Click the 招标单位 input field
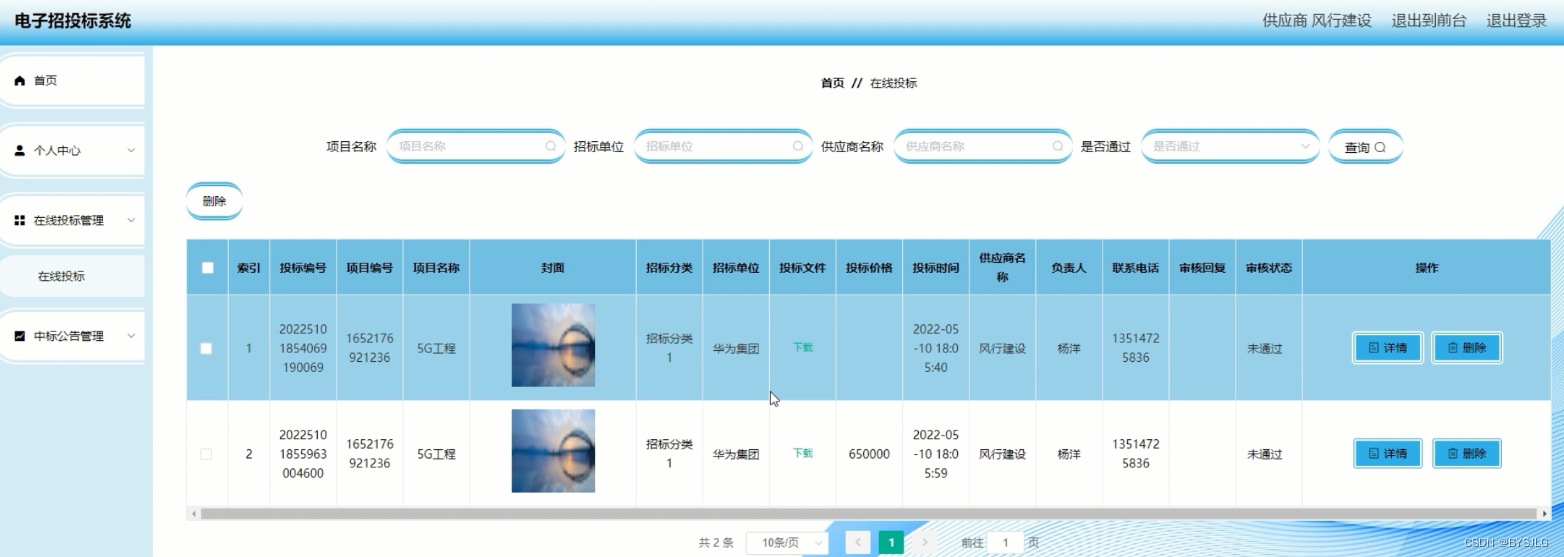This screenshot has height=557, width=1564. click(x=723, y=146)
